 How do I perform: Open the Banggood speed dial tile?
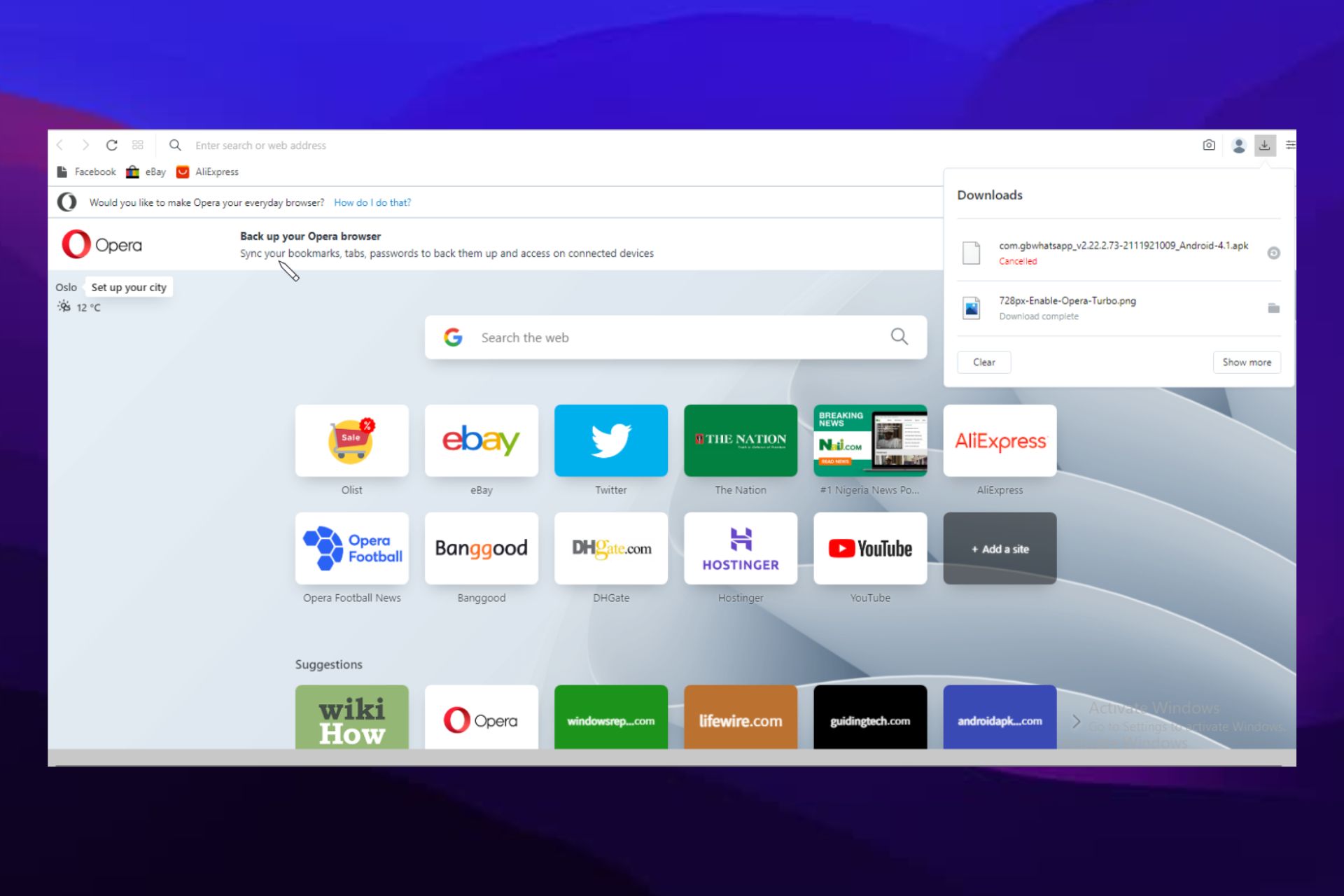482,548
